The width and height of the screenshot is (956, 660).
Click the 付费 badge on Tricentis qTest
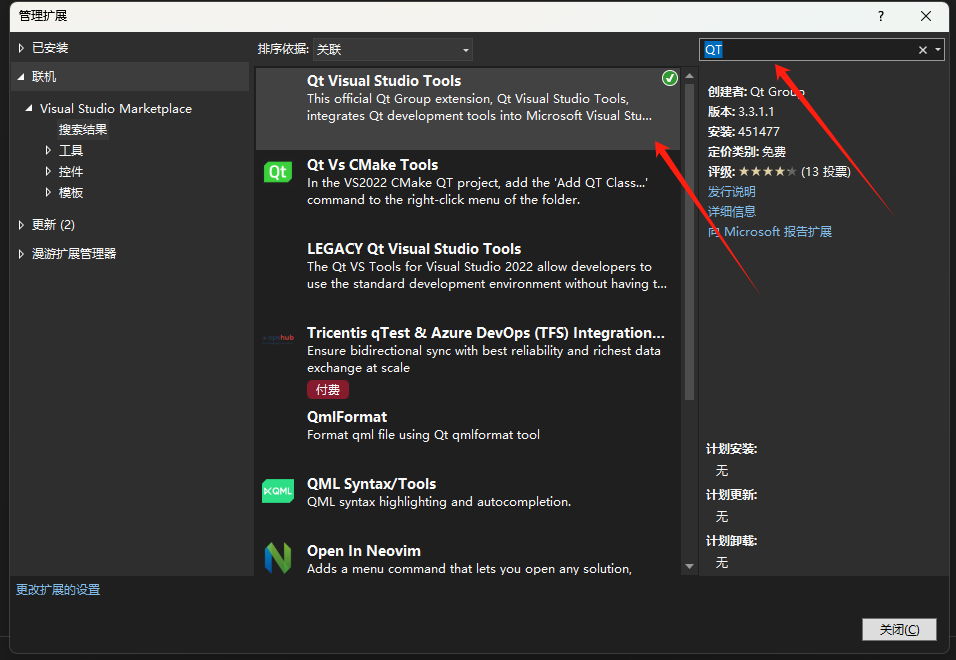click(328, 389)
